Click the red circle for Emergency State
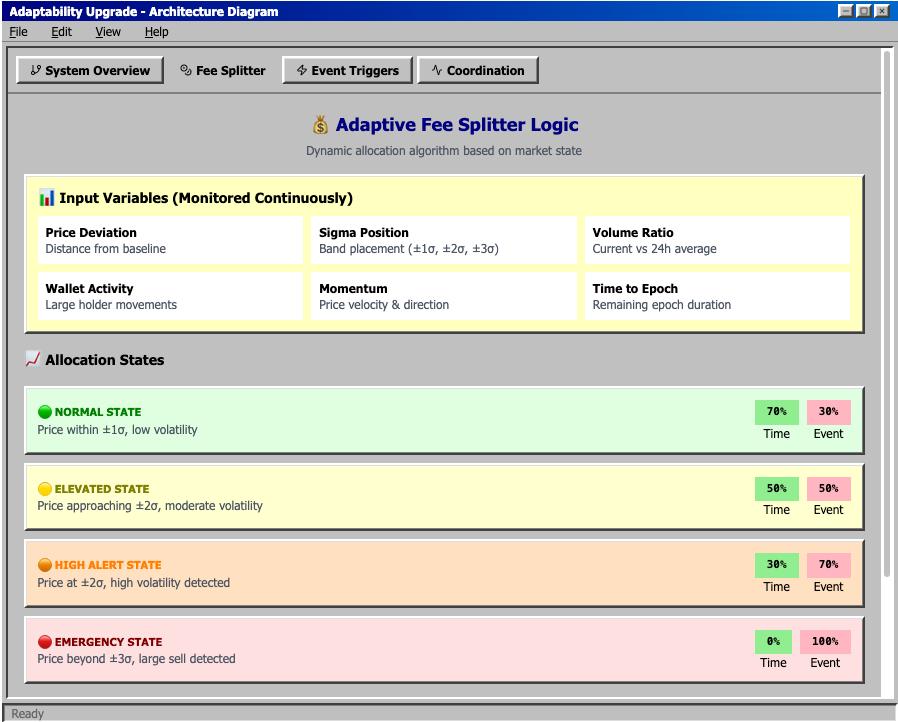 tap(45, 641)
